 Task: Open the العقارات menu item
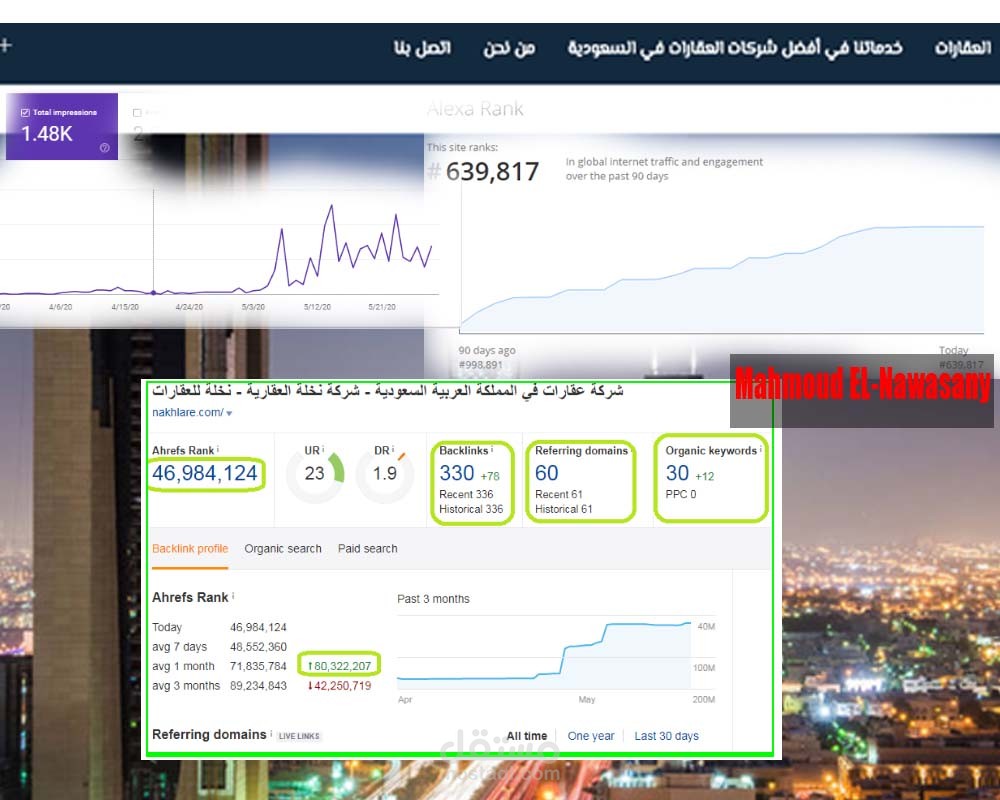963,48
